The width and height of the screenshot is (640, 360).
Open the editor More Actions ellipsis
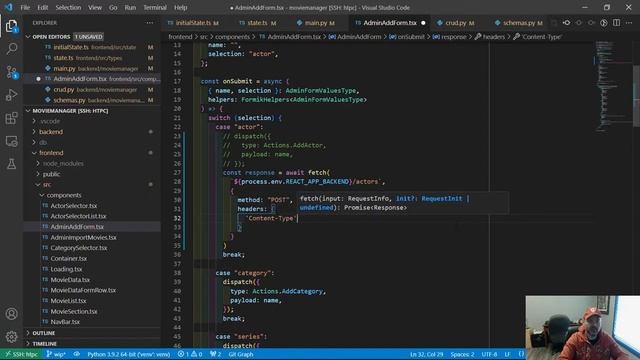[629, 23]
